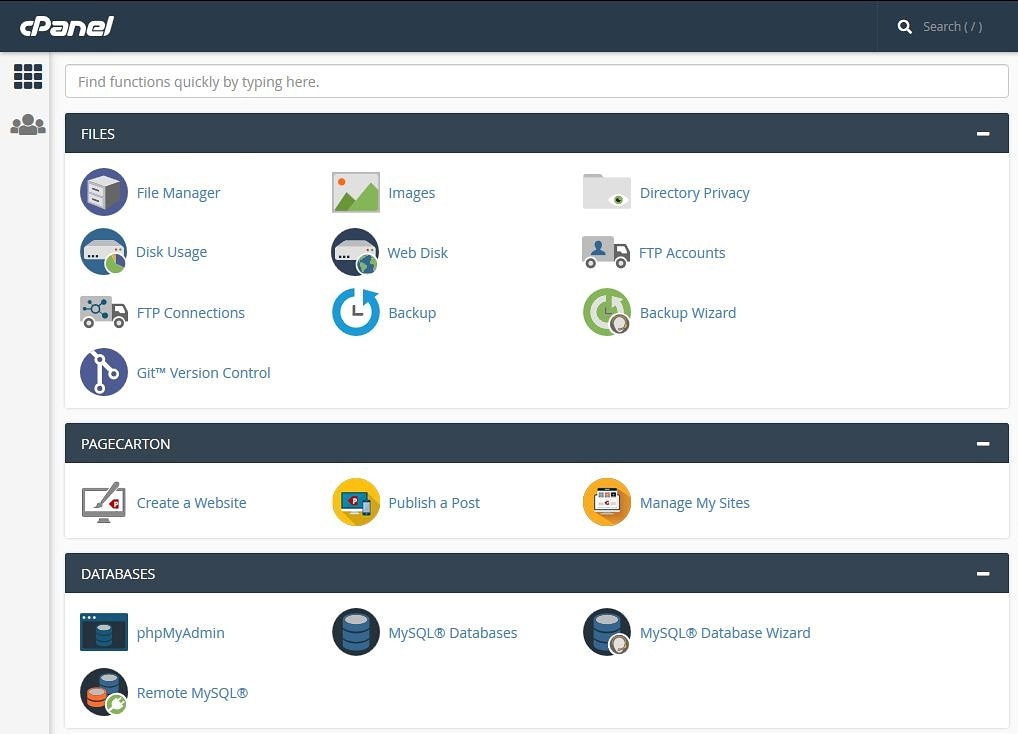Image resolution: width=1018 pixels, height=734 pixels.
Task: Open the Backup Wizard icon
Action: (607, 312)
